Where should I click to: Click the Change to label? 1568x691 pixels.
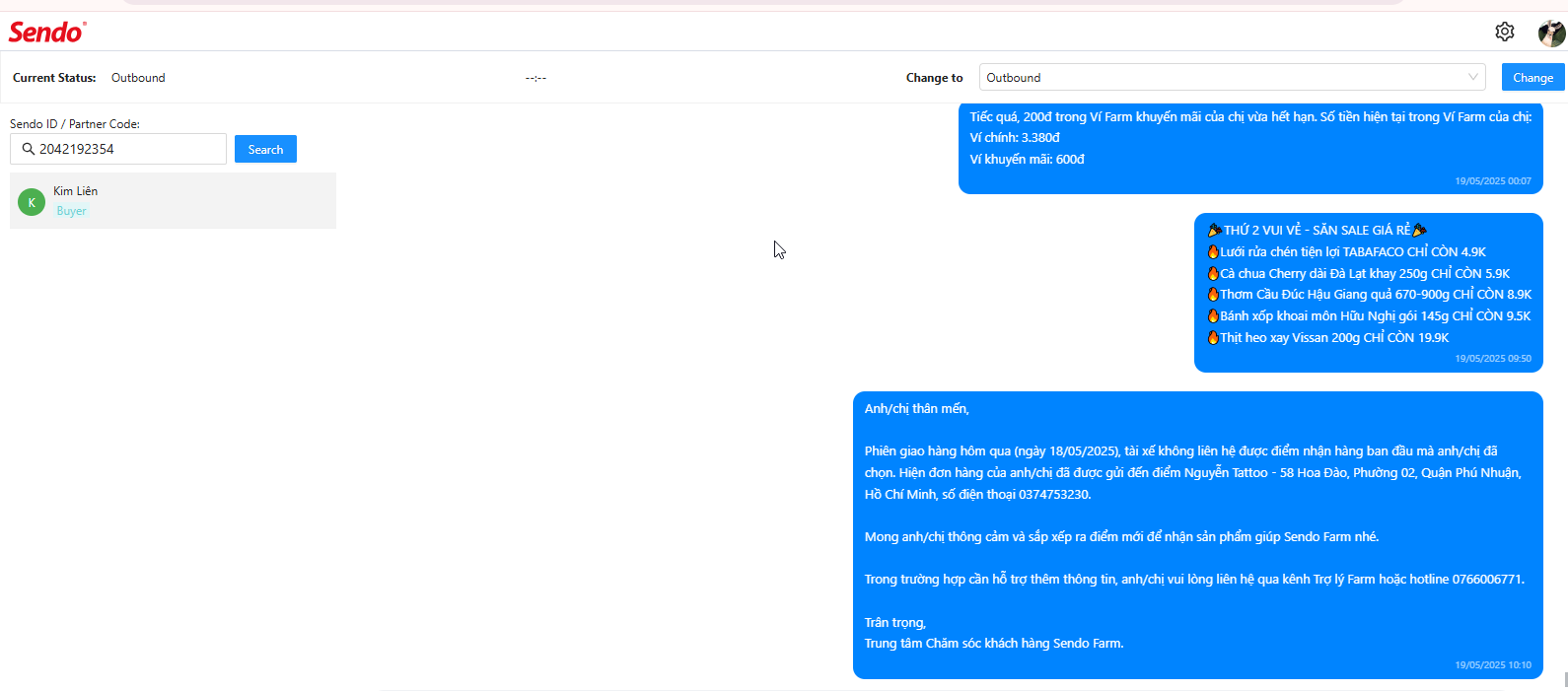click(x=934, y=78)
